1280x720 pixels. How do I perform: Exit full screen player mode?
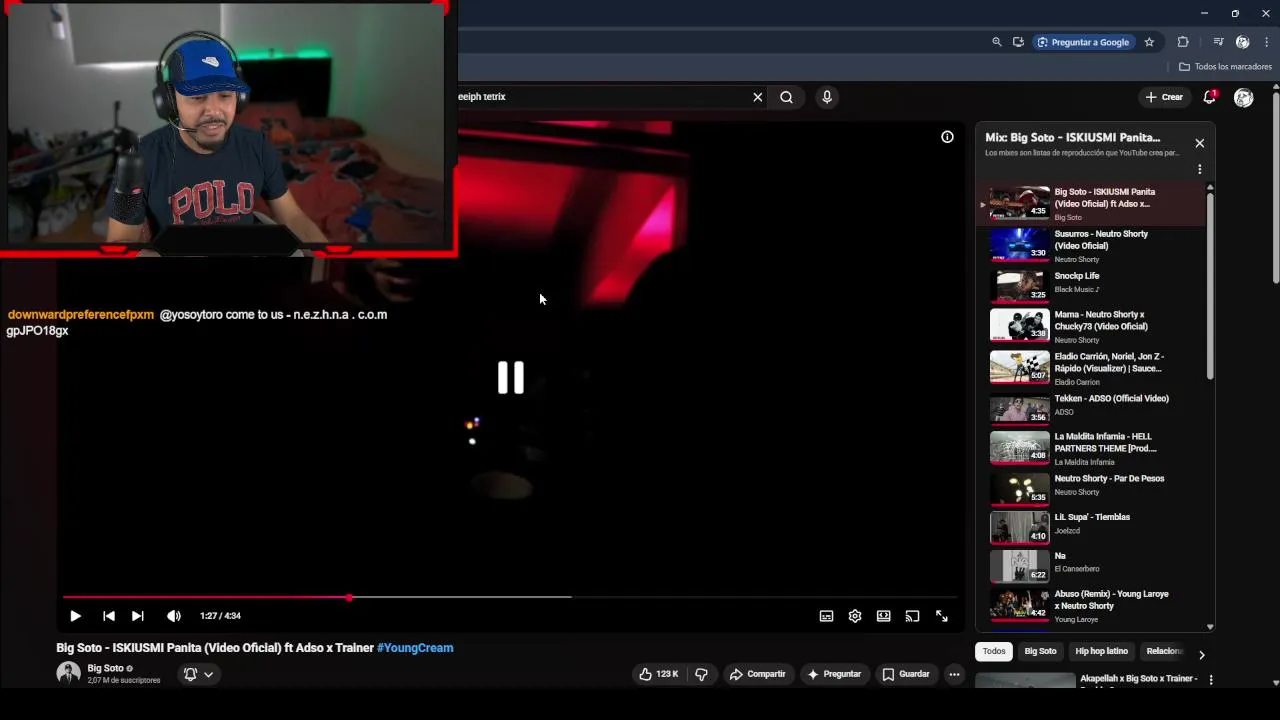942,616
